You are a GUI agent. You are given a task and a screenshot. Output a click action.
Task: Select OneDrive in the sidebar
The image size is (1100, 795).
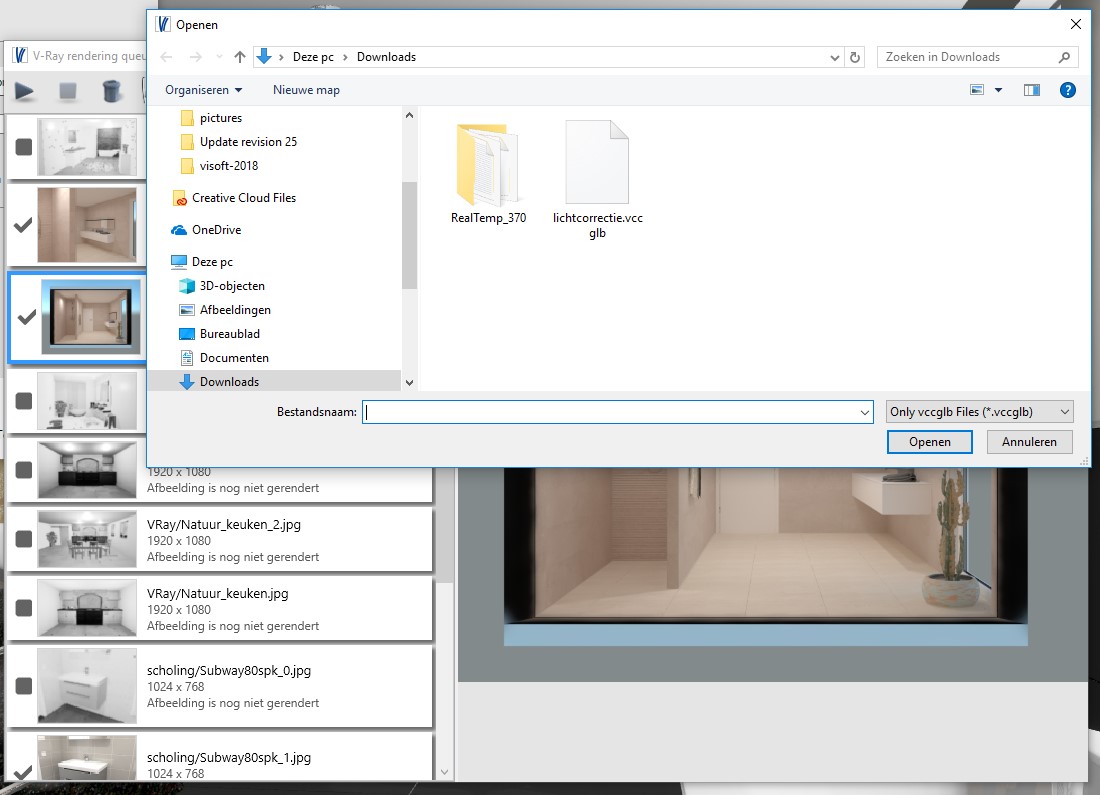(x=215, y=229)
